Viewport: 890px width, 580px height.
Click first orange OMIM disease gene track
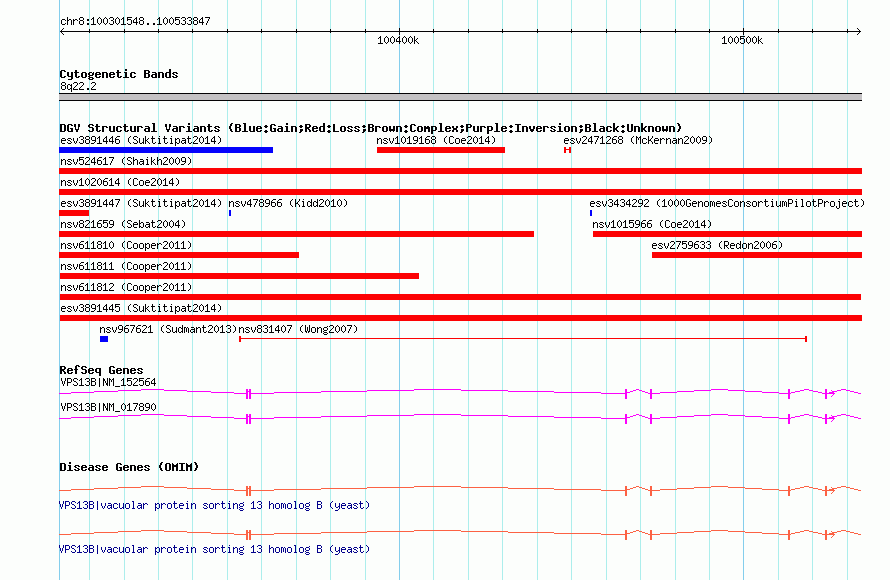coord(460,489)
